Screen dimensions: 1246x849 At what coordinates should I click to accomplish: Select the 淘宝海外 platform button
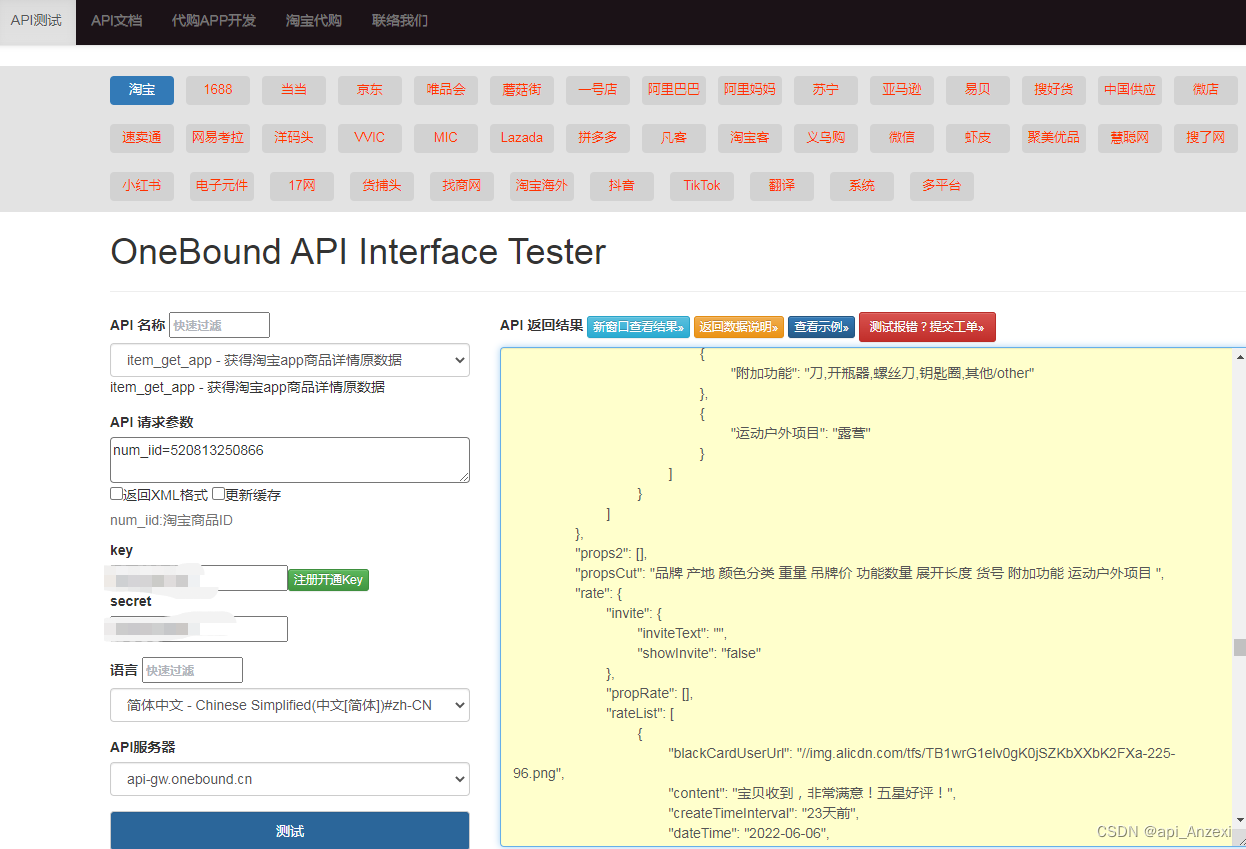542,186
